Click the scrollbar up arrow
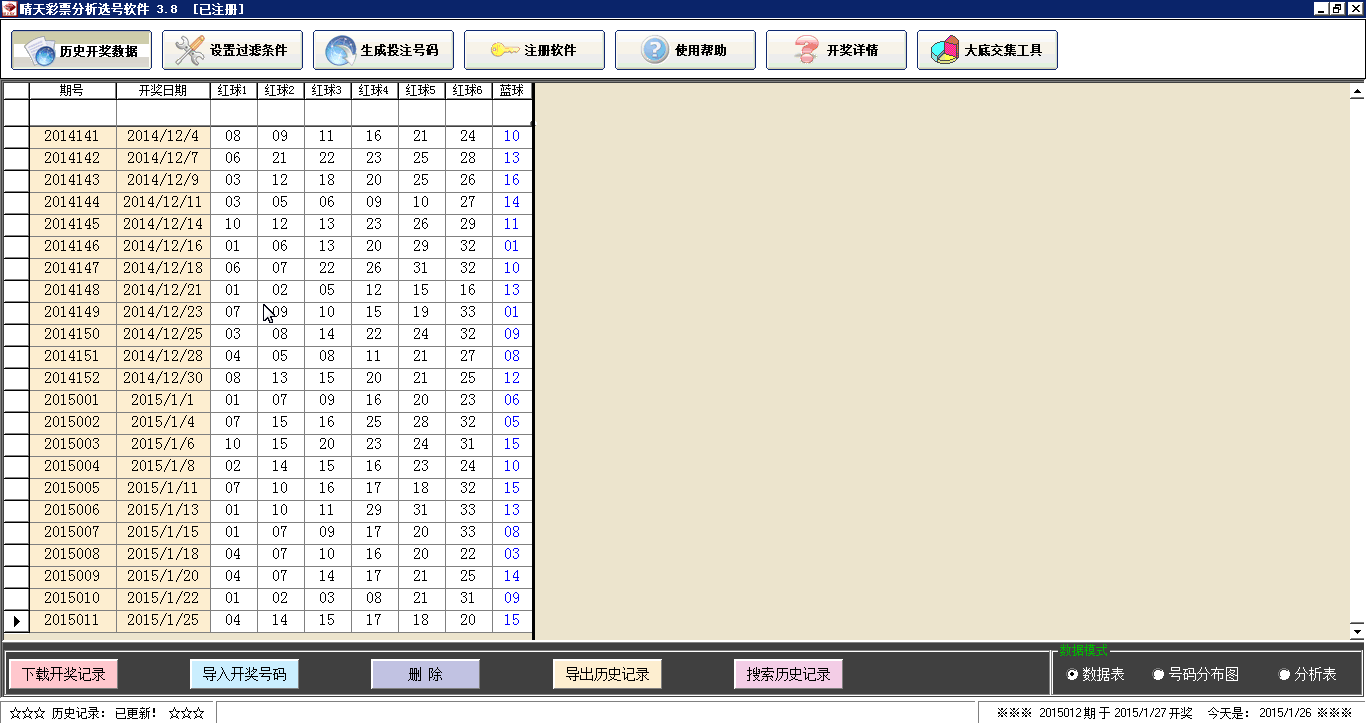This screenshot has height=724, width=1366. [x=1357, y=92]
